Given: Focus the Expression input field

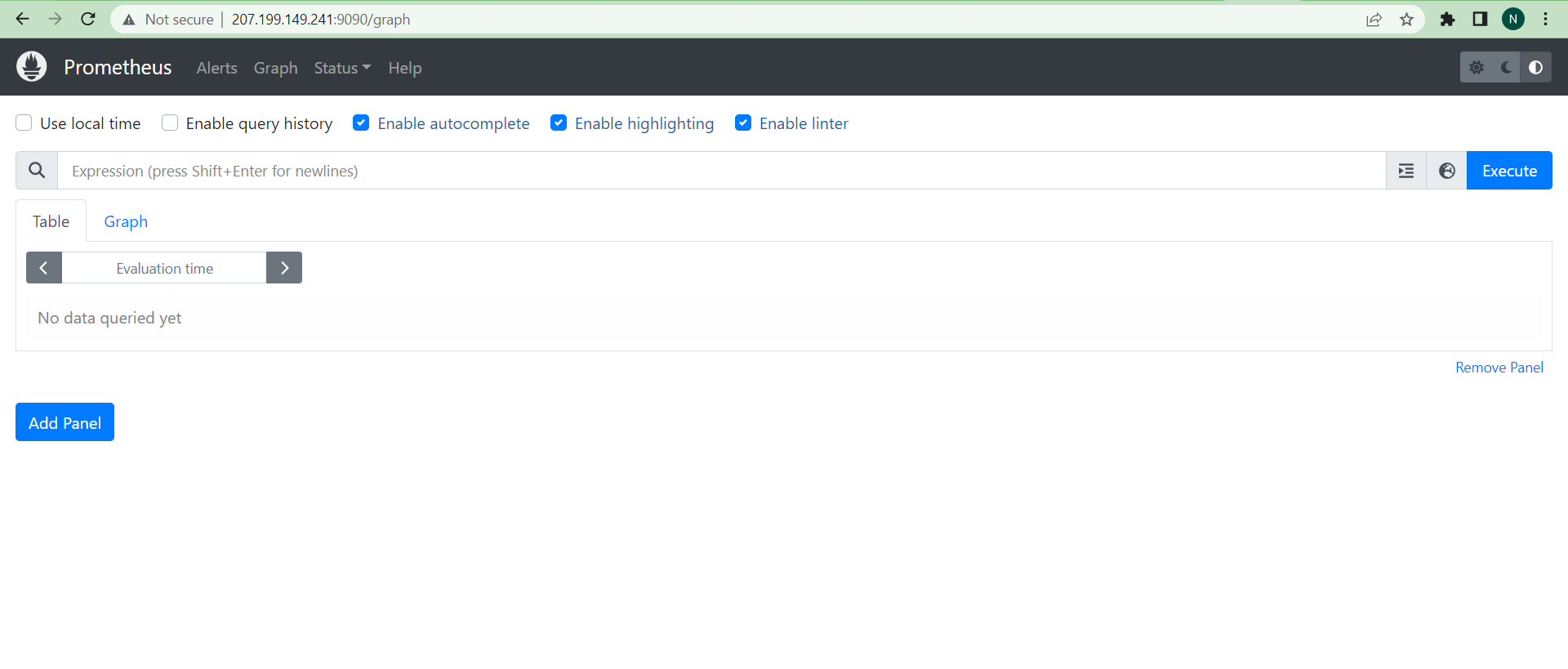Looking at the screenshot, I should pos(722,171).
